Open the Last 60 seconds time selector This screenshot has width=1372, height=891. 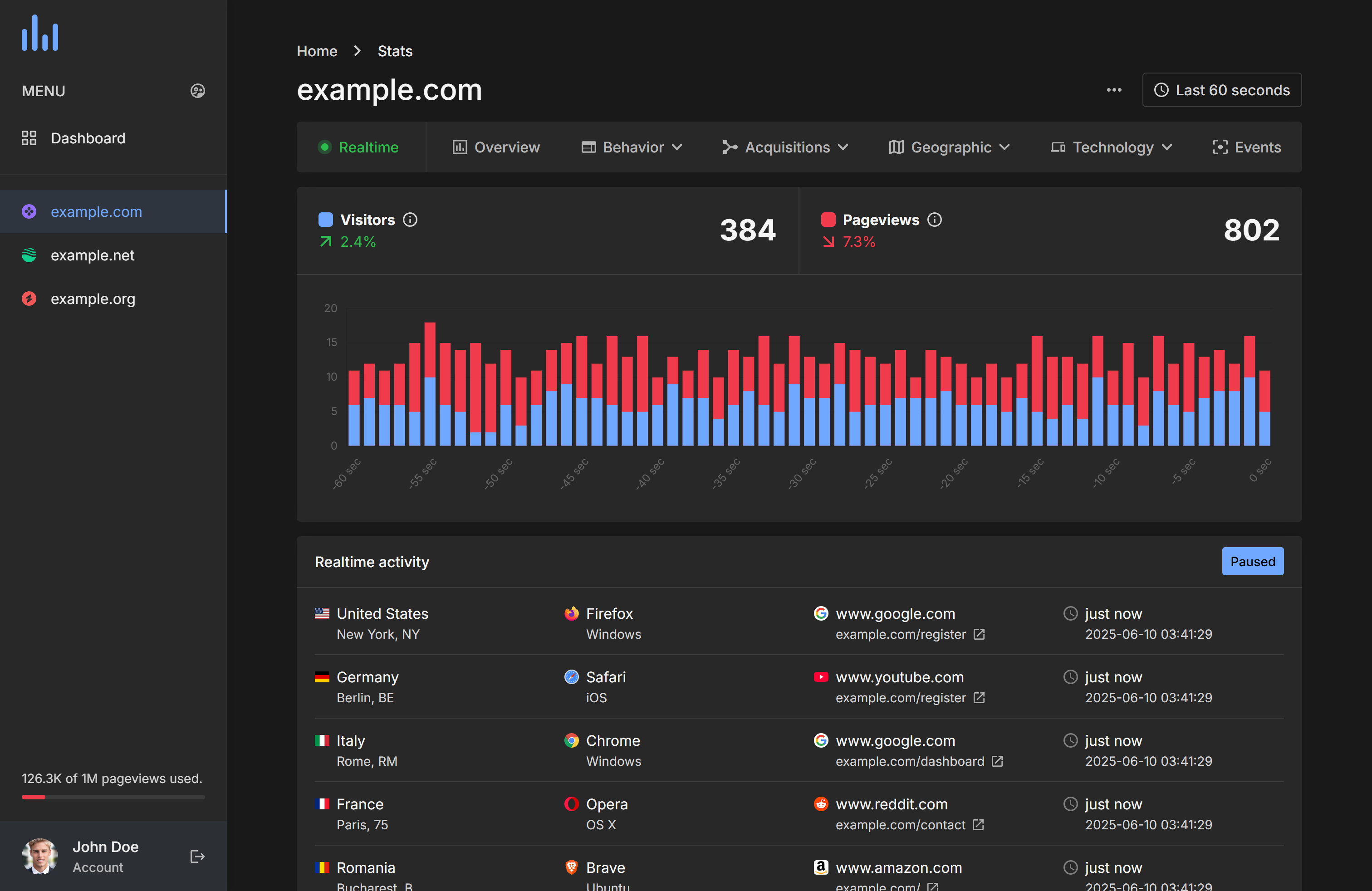tap(1221, 90)
